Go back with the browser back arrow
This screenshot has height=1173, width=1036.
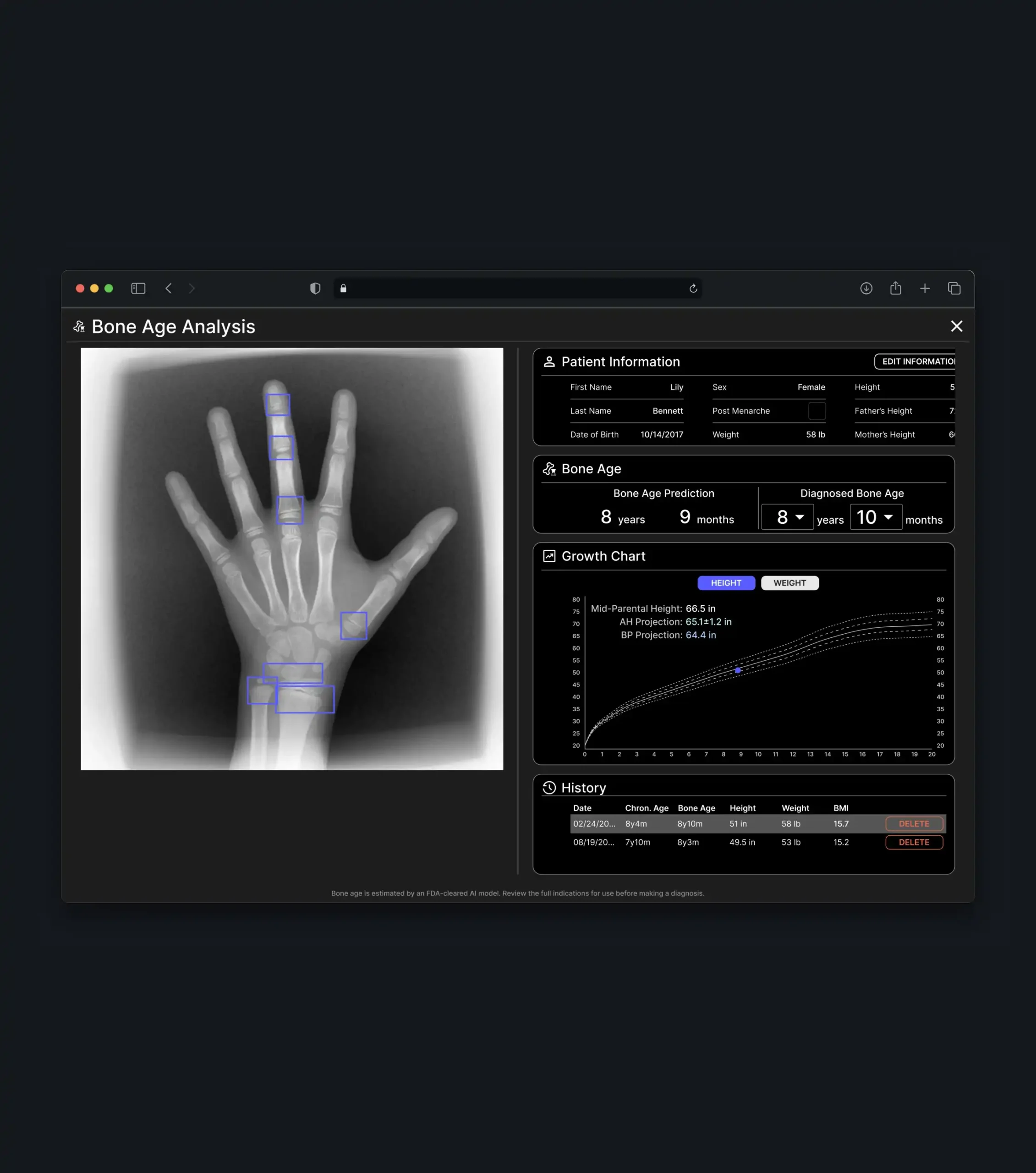[x=168, y=288]
